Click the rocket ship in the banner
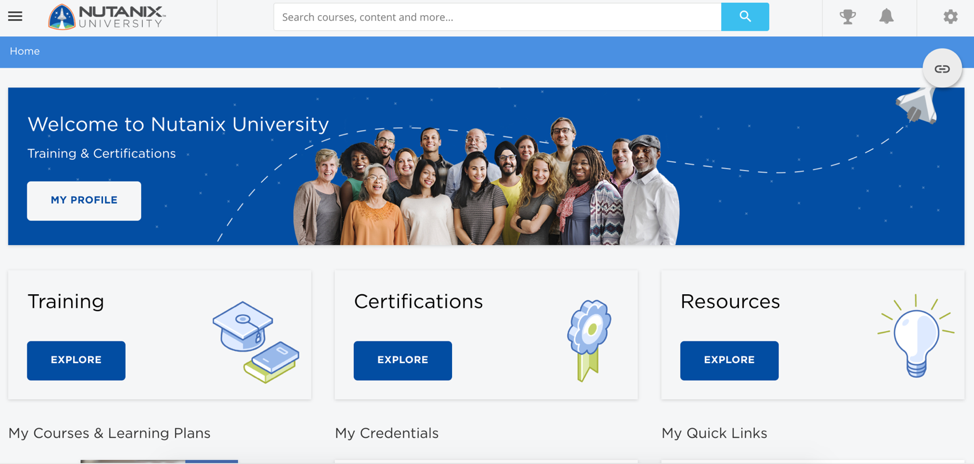This screenshot has height=464, width=974. (916, 104)
